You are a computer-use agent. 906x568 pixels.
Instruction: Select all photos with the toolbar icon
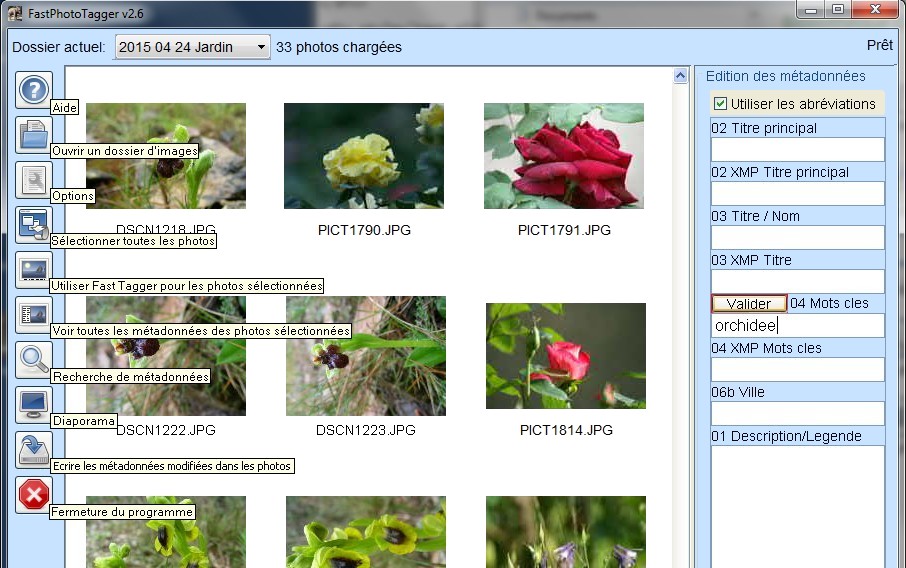(34, 225)
